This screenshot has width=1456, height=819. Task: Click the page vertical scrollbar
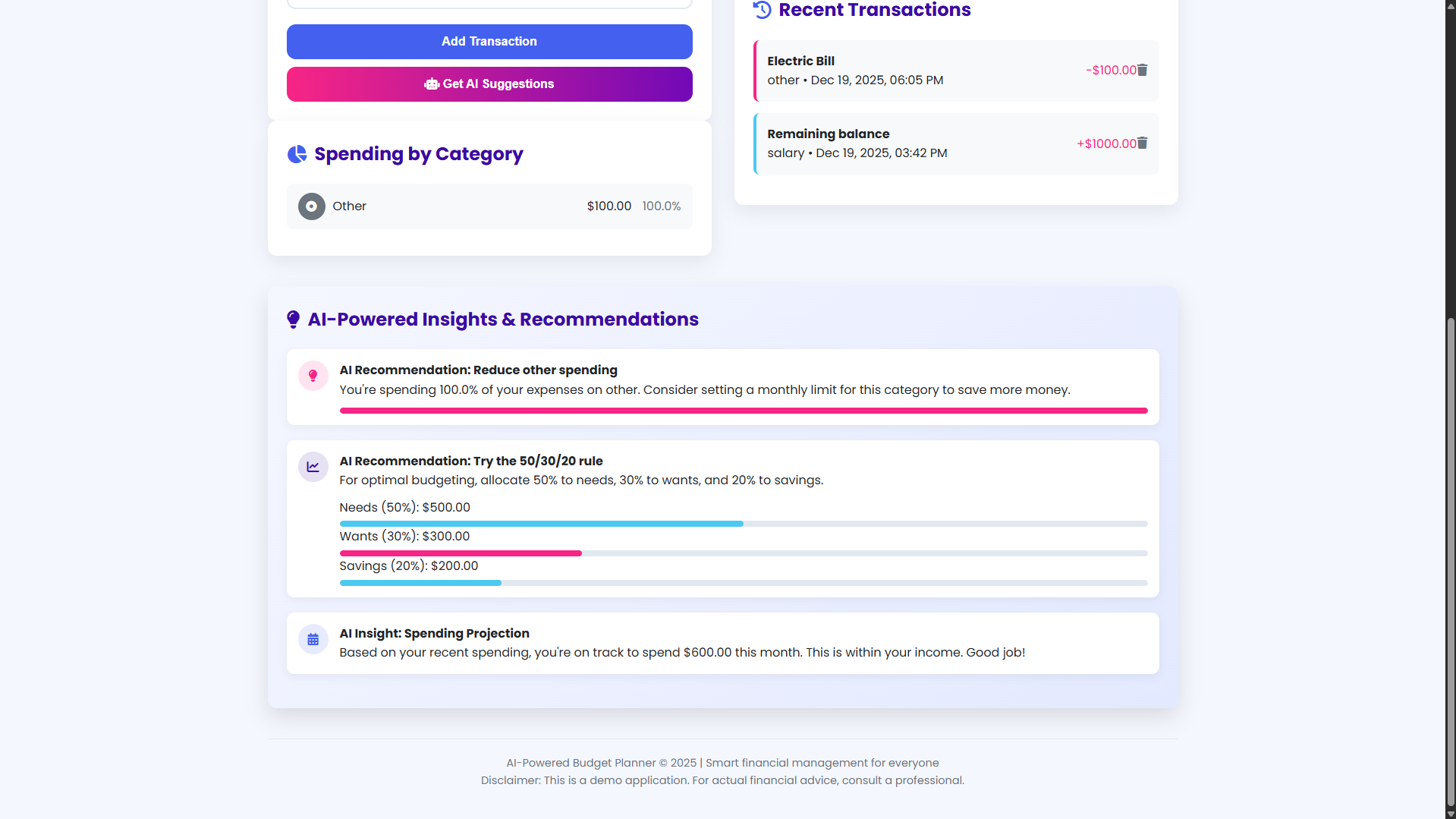pyautogui.click(x=1450, y=562)
